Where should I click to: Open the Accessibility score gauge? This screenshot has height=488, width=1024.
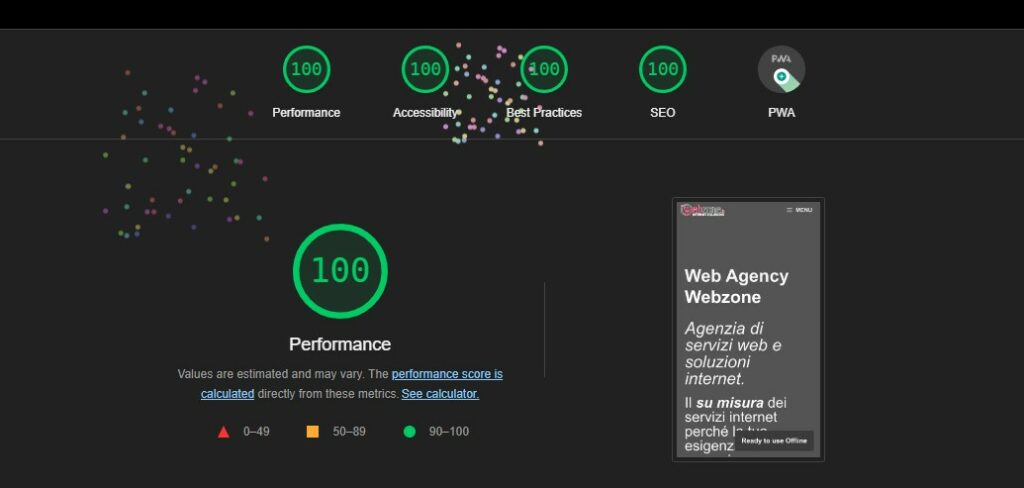tap(425, 69)
